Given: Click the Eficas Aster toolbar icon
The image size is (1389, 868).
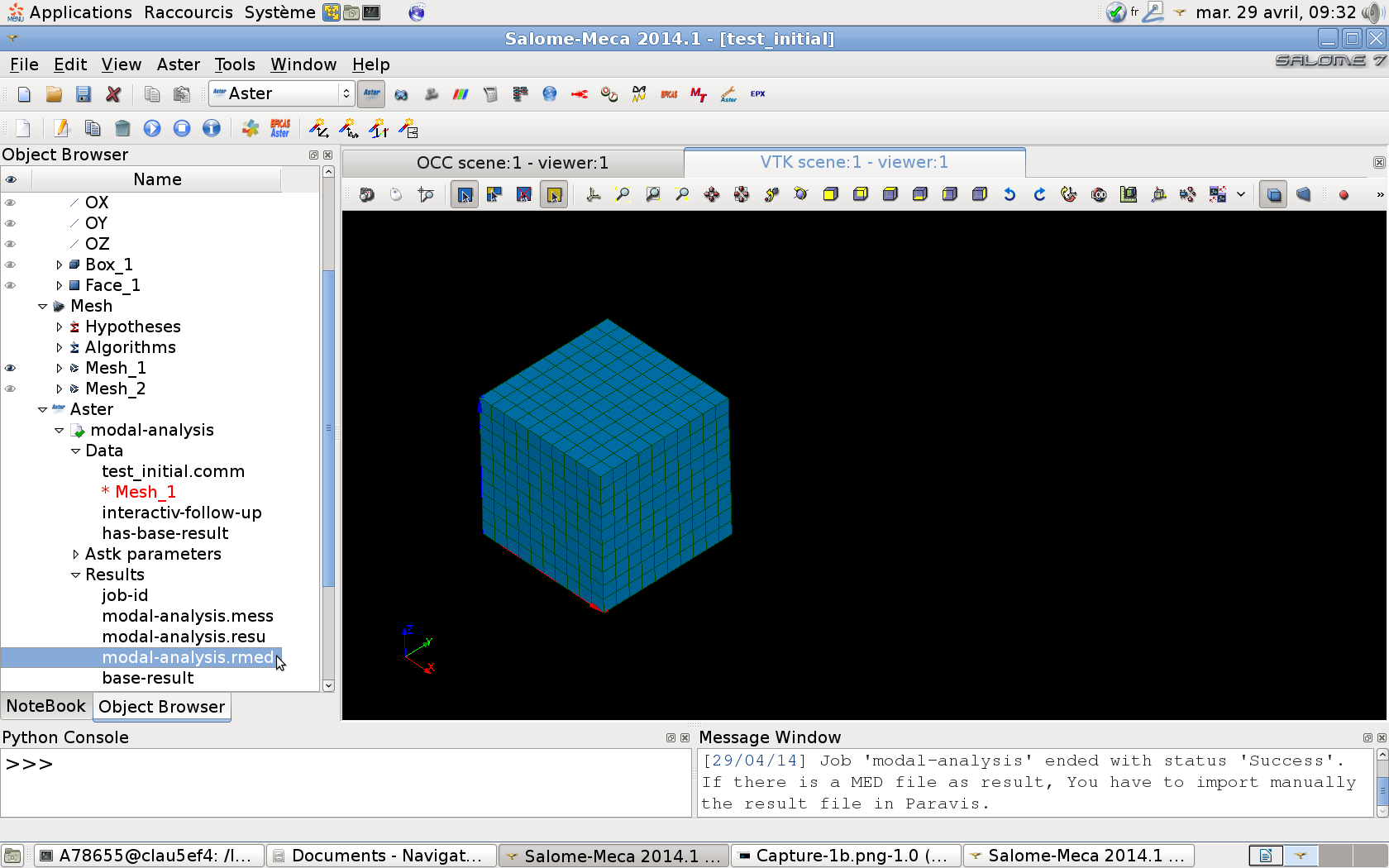Looking at the screenshot, I should 280,128.
